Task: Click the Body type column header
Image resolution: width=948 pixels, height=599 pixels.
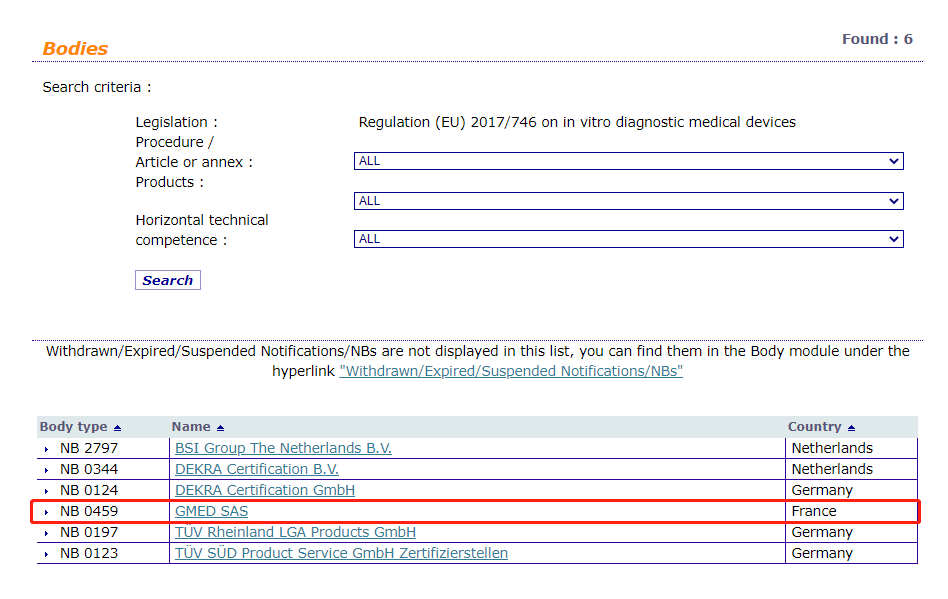Action: pyautogui.click(x=73, y=427)
